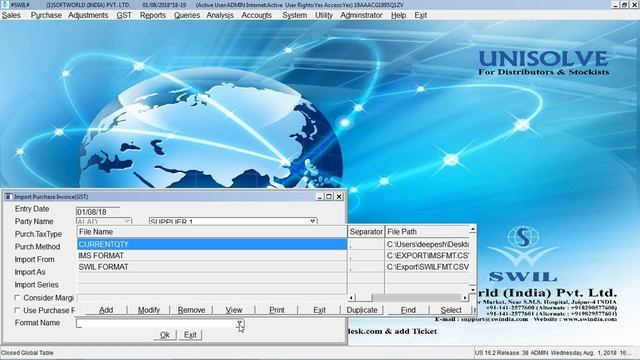The image size is (640, 360).
Task: Open the party code dropdown arrow
Action: [127, 221]
